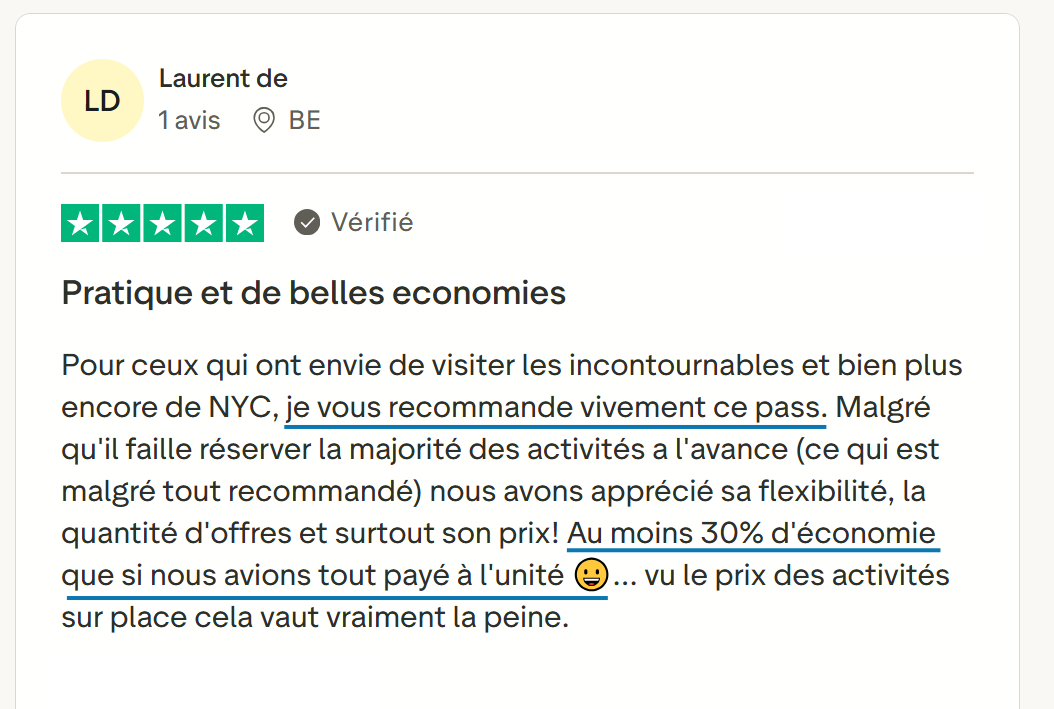Click the first green rating star

click(82, 223)
